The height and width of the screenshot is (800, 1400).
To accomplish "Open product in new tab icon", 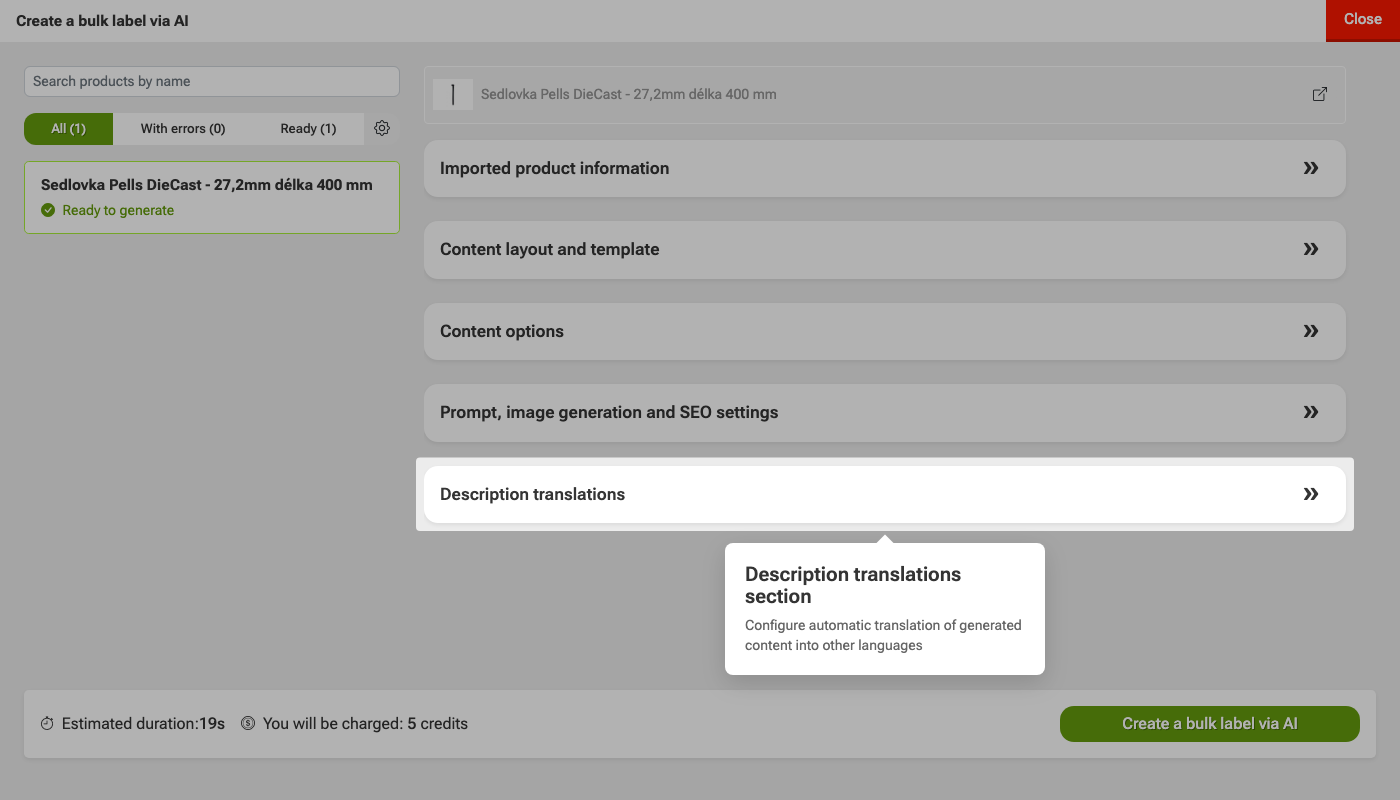I will pos(1320,94).
